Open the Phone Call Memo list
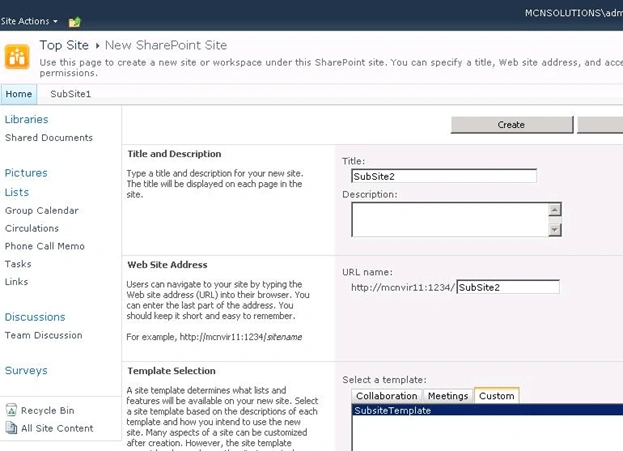Viewport: 623px width, 451px height. click(x=44, y=246)
